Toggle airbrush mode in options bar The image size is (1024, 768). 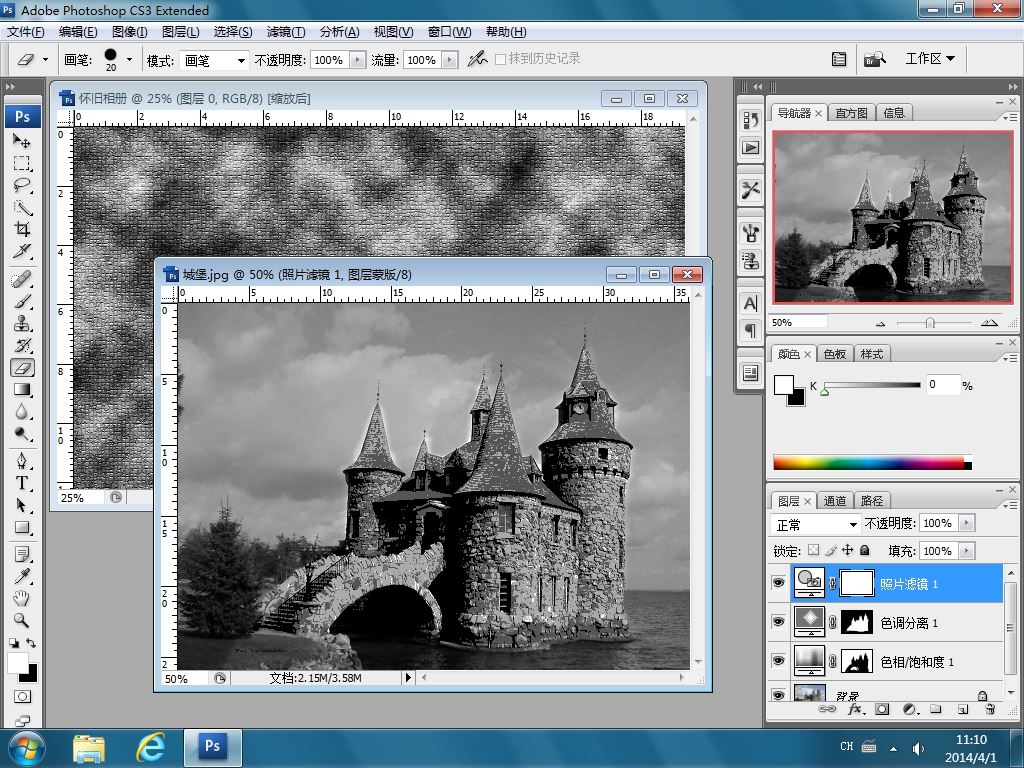click(477, 59)
